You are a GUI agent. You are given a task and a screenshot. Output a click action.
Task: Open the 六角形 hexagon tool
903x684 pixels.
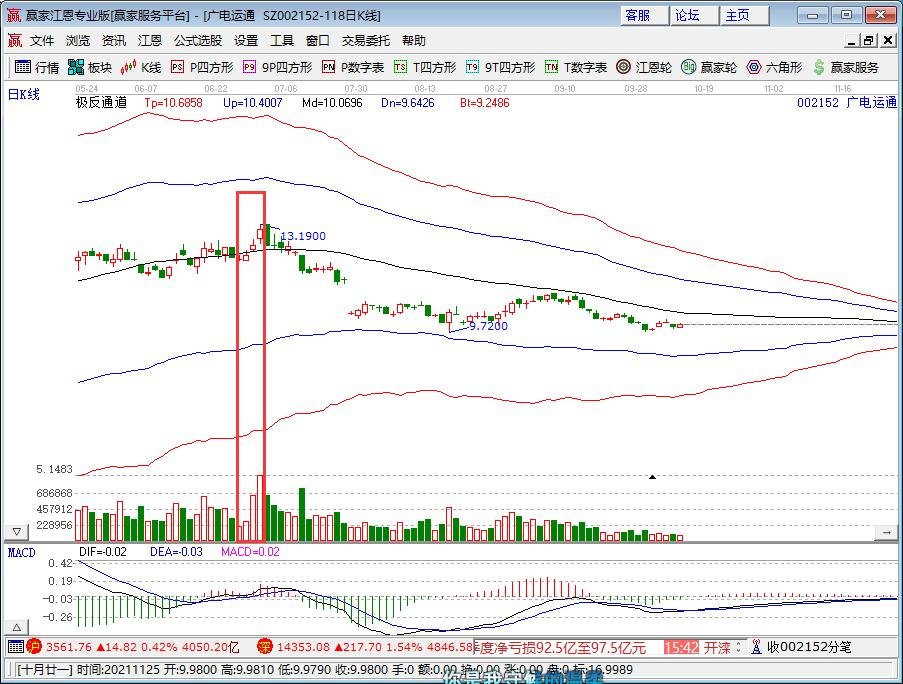(774, 68)
